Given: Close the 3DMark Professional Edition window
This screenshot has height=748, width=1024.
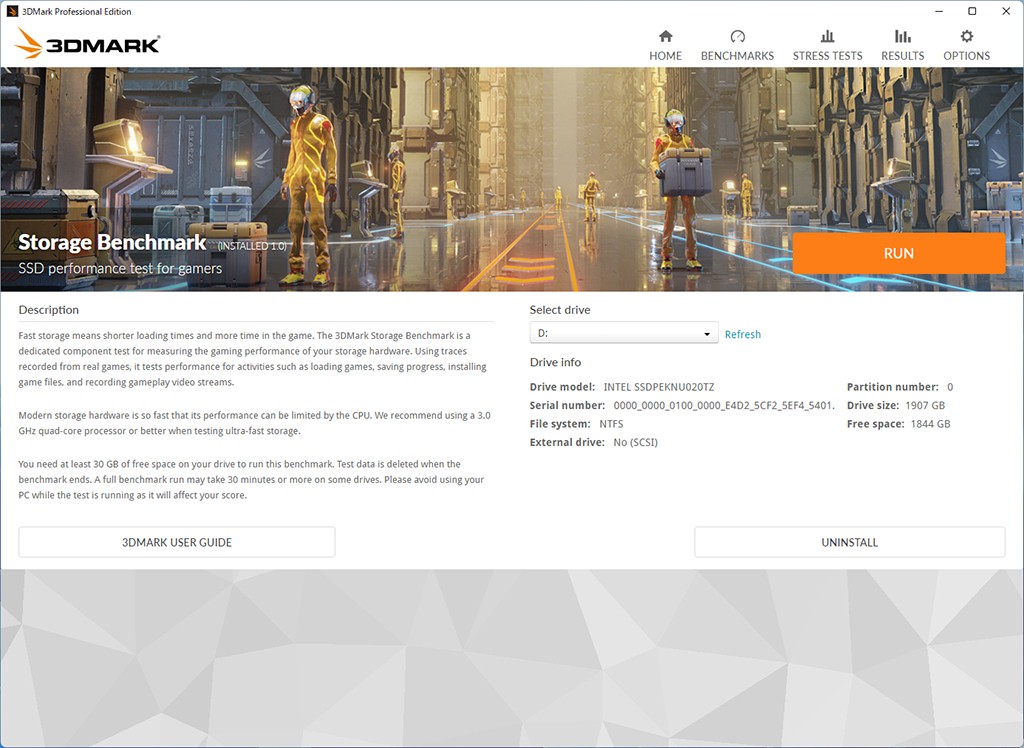Looking at the screenshot, I should pos(1006,11).
